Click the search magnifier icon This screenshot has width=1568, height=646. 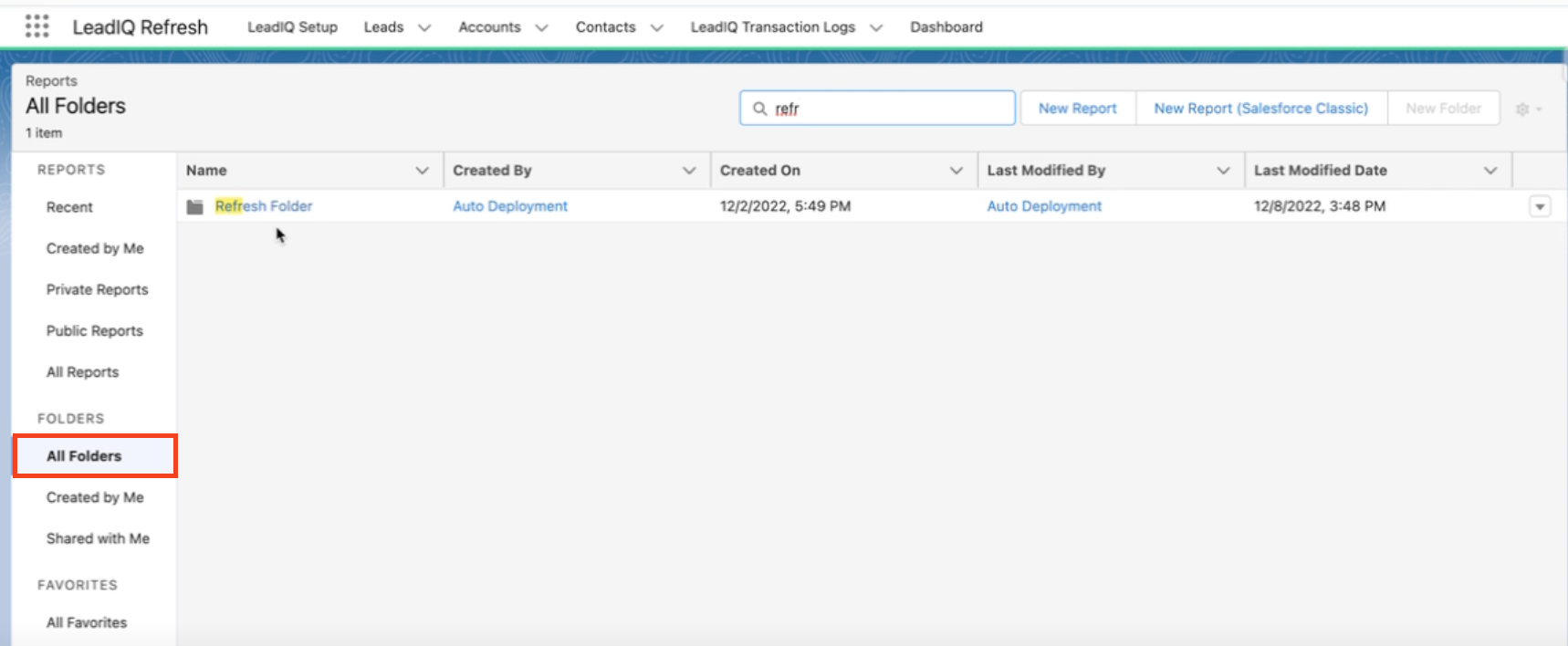759,109
